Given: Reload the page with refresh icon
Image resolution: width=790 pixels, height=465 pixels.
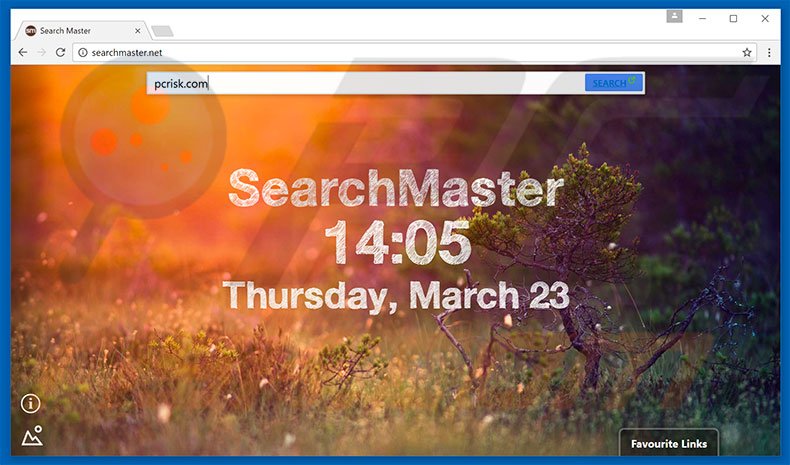Looking at the screenshot, I should tap(60, 52).
